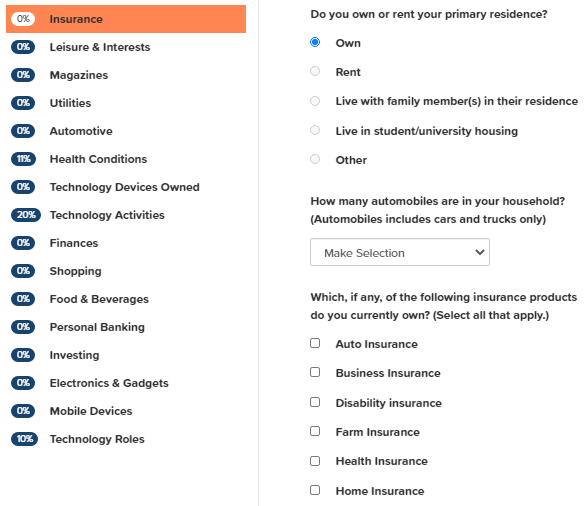Check the Home Insurance box
This screenshot has width=586, height=506.
point(315,490)
